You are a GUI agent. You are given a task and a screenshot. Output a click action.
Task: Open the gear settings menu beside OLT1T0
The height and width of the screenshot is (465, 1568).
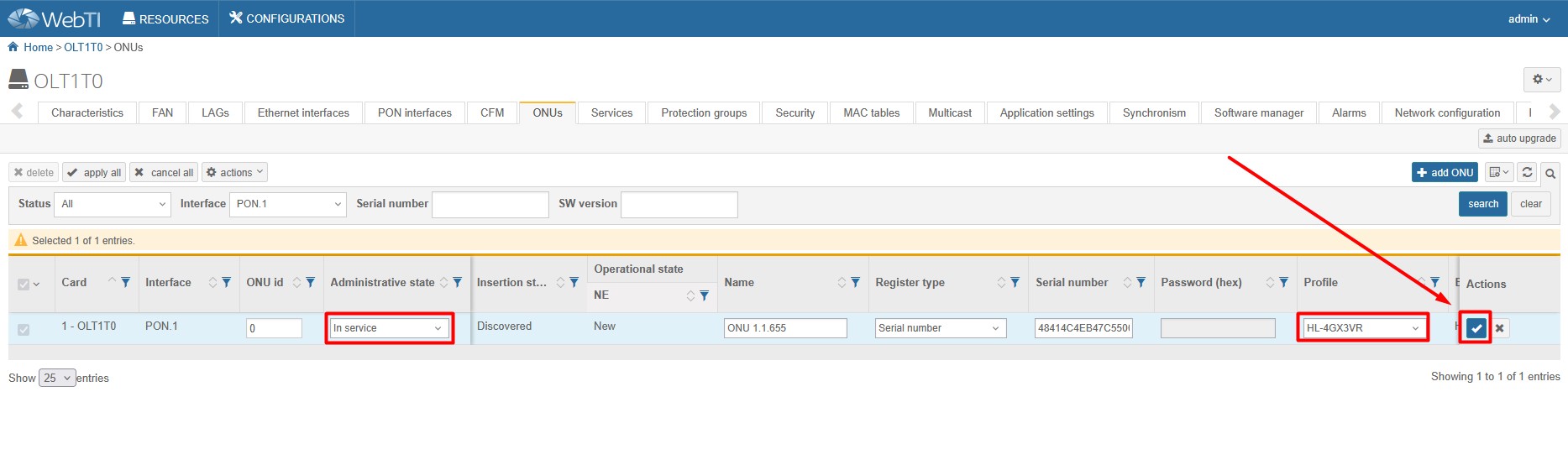(1541, 80)
